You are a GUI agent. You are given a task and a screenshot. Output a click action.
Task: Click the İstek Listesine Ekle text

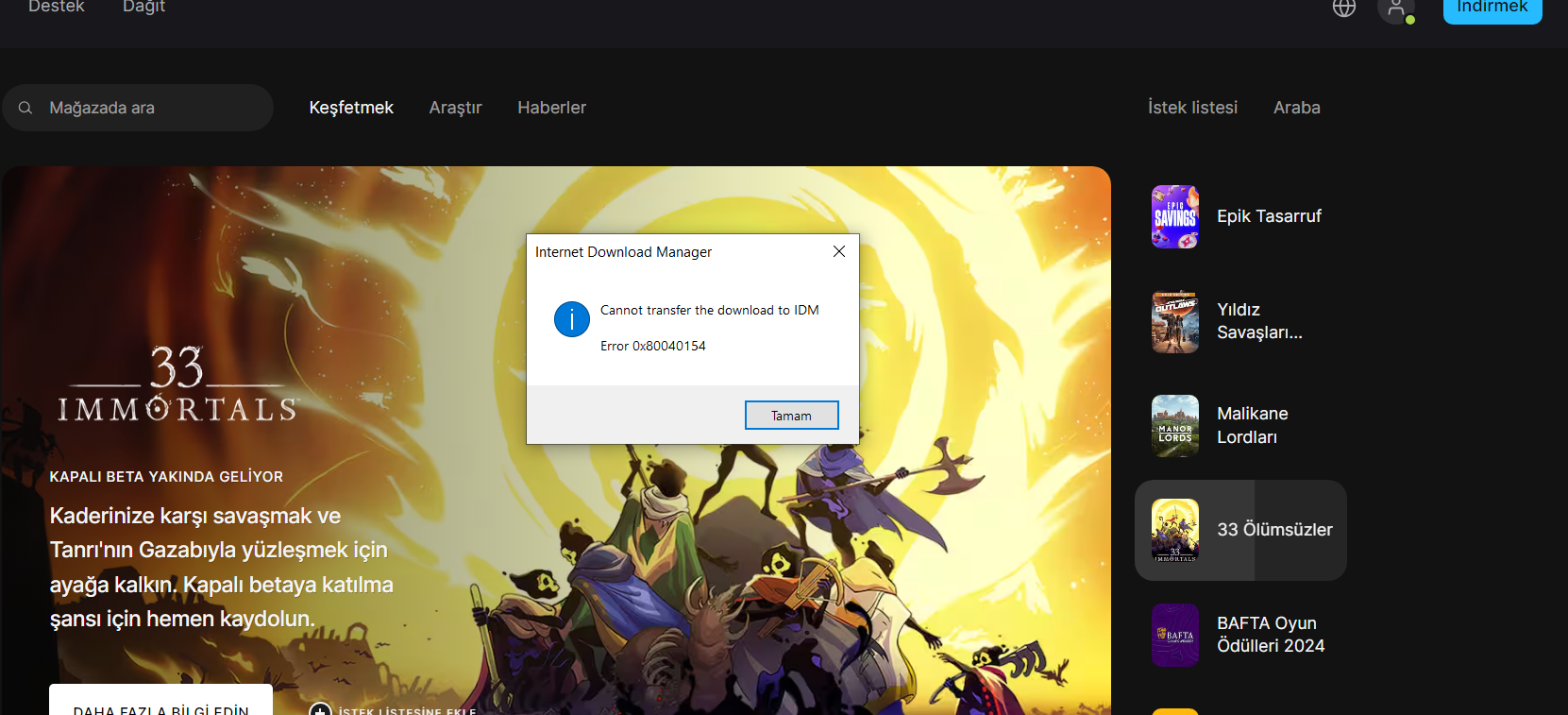(x=407, y=710)
